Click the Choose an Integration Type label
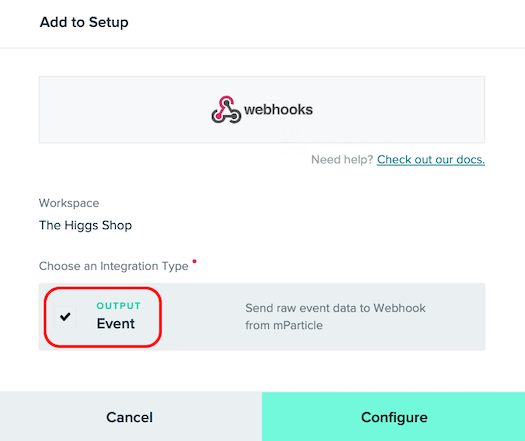This screenshot has height=441, width=525. coord(114,266)
